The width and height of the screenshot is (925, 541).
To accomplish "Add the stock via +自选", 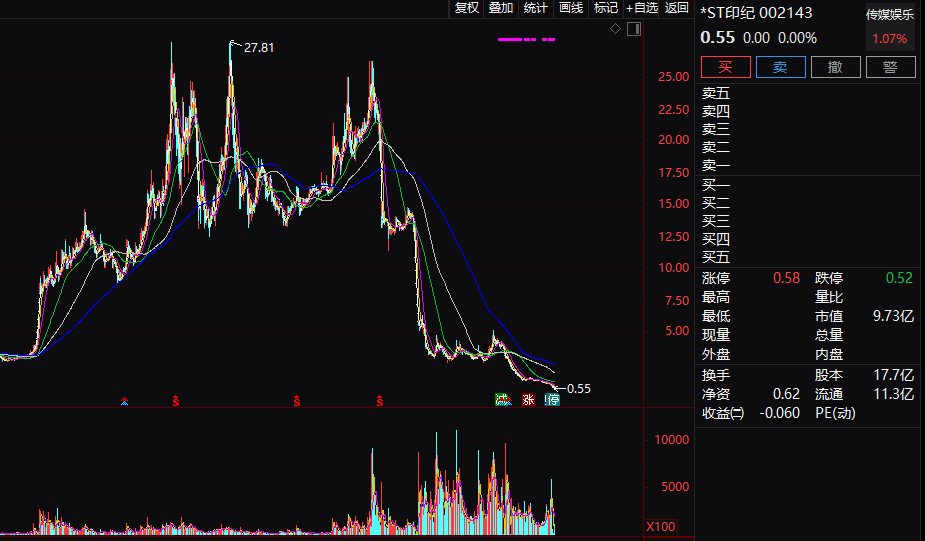I will pos(642,8).
